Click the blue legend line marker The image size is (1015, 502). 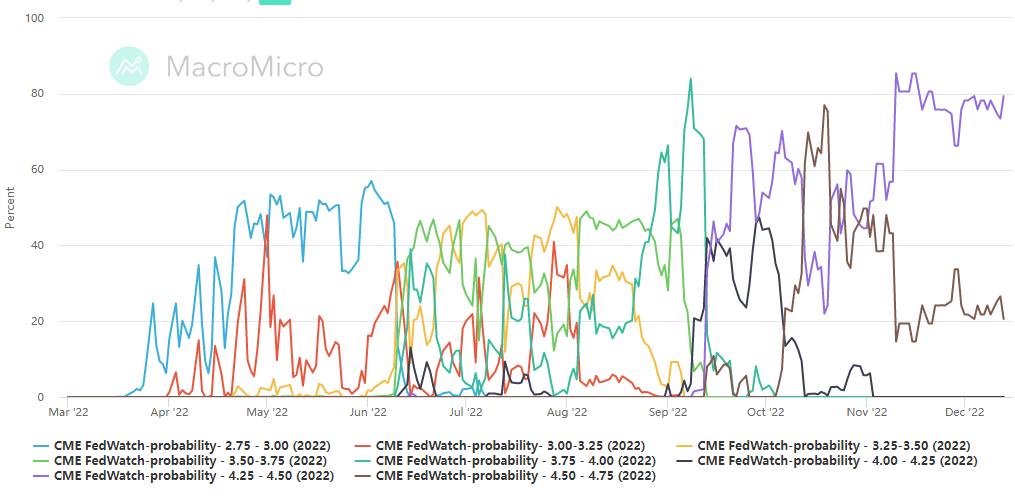[x=41, y=445]
